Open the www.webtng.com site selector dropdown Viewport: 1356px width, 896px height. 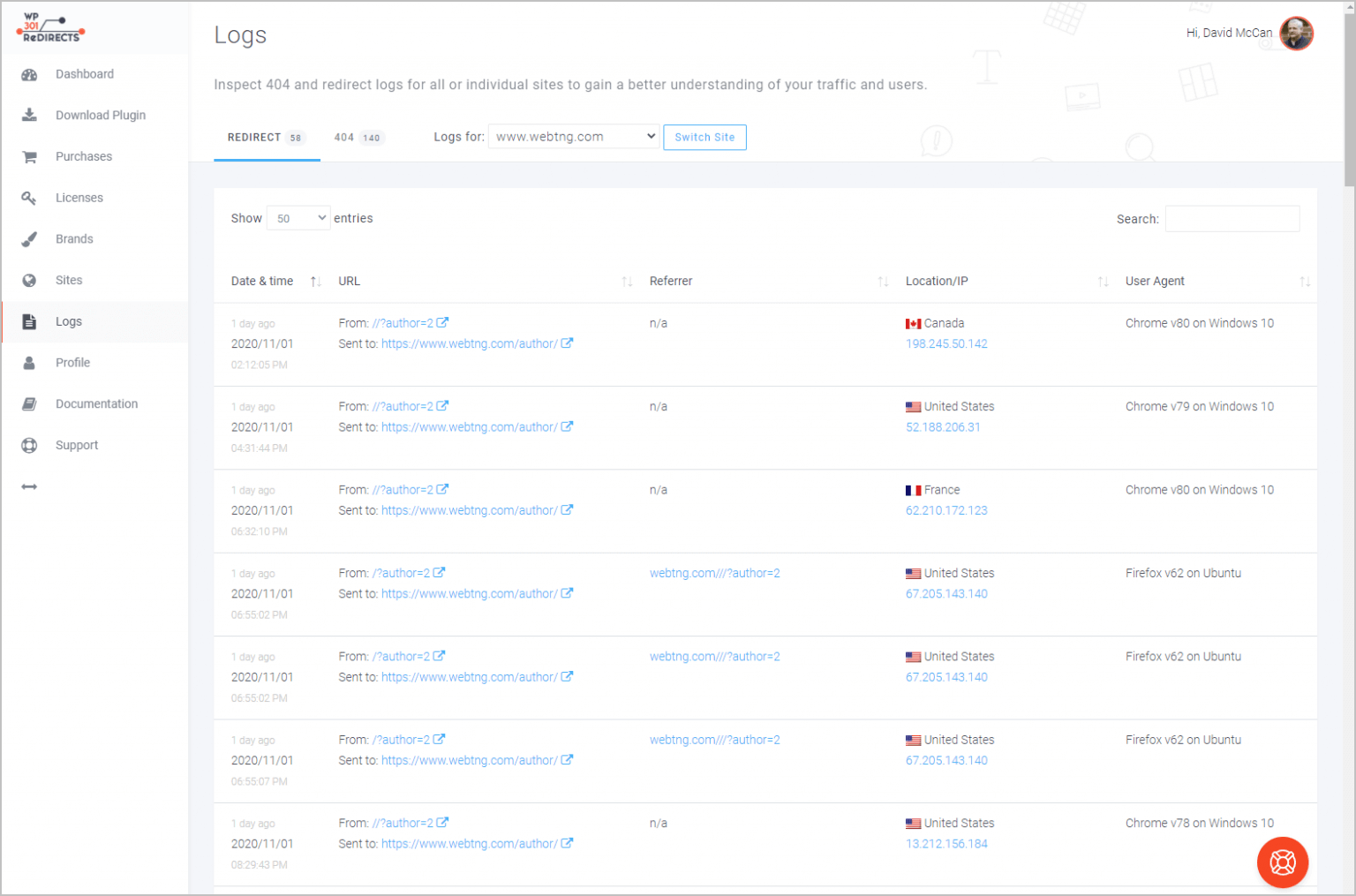pyautogui.click(x=573, y=136)
